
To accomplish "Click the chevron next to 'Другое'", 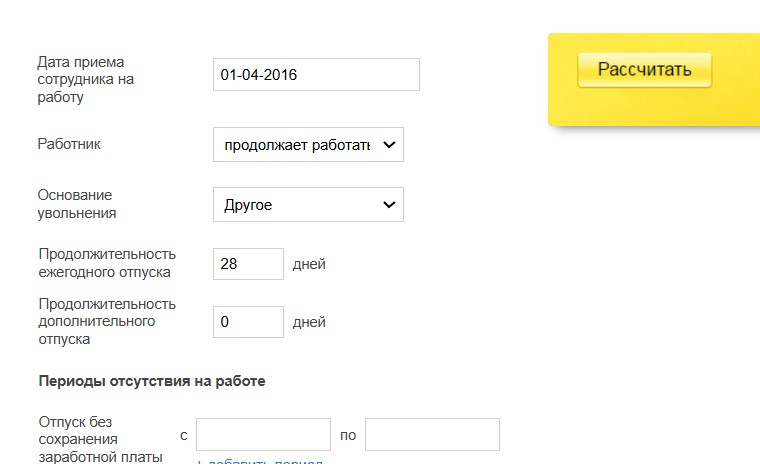I will (390, 205).
